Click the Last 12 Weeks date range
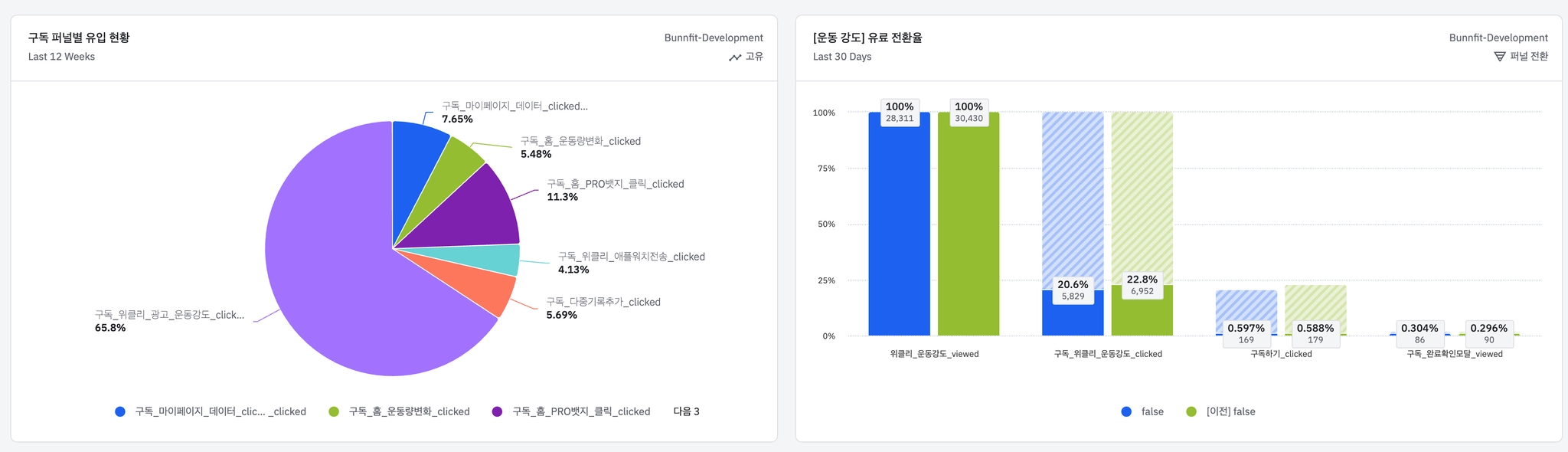Viewport: 1568px width, 452px height. pos(61,57)
